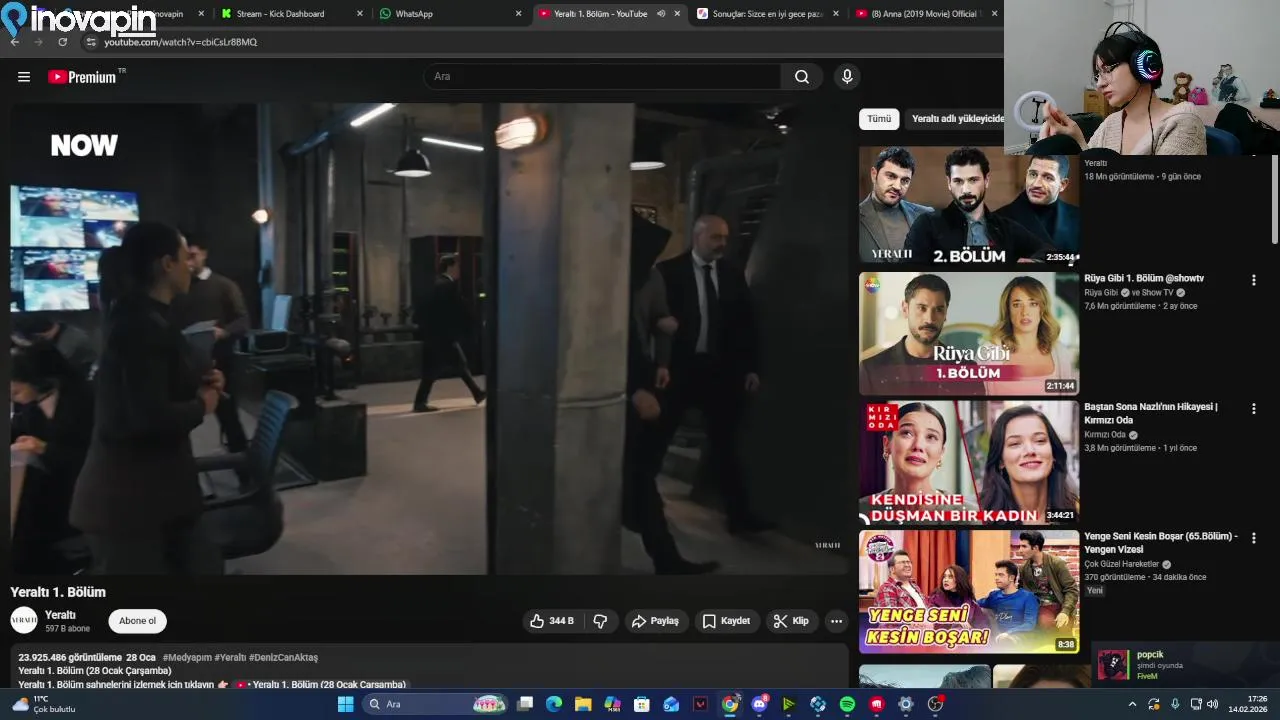This screenshot has width=1280, height=720.
Task: Open Settings gear in taskbar
Action: click(906, 704)
